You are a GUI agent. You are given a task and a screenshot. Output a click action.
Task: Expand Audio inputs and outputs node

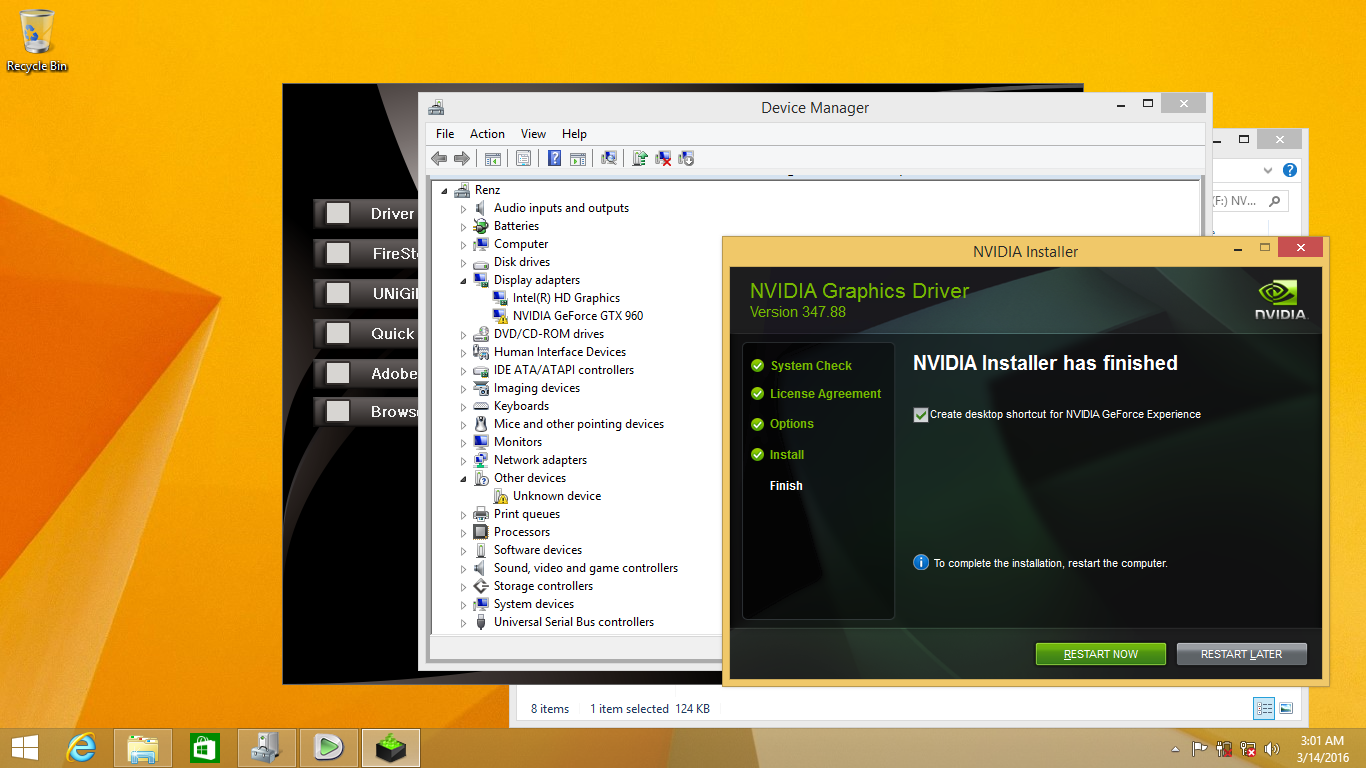click(464, 208)
